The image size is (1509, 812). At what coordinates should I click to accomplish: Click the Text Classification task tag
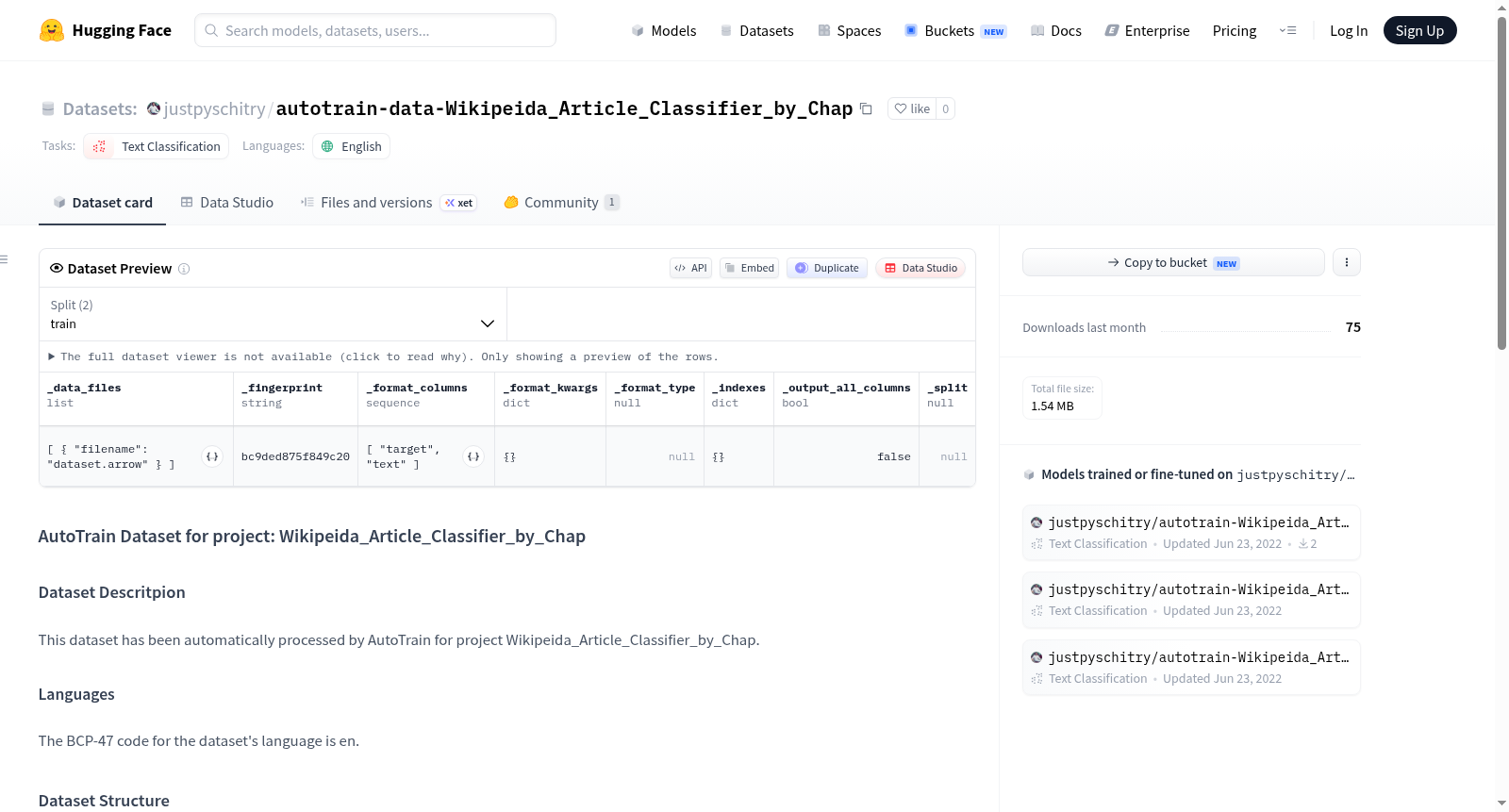[157, 146]
